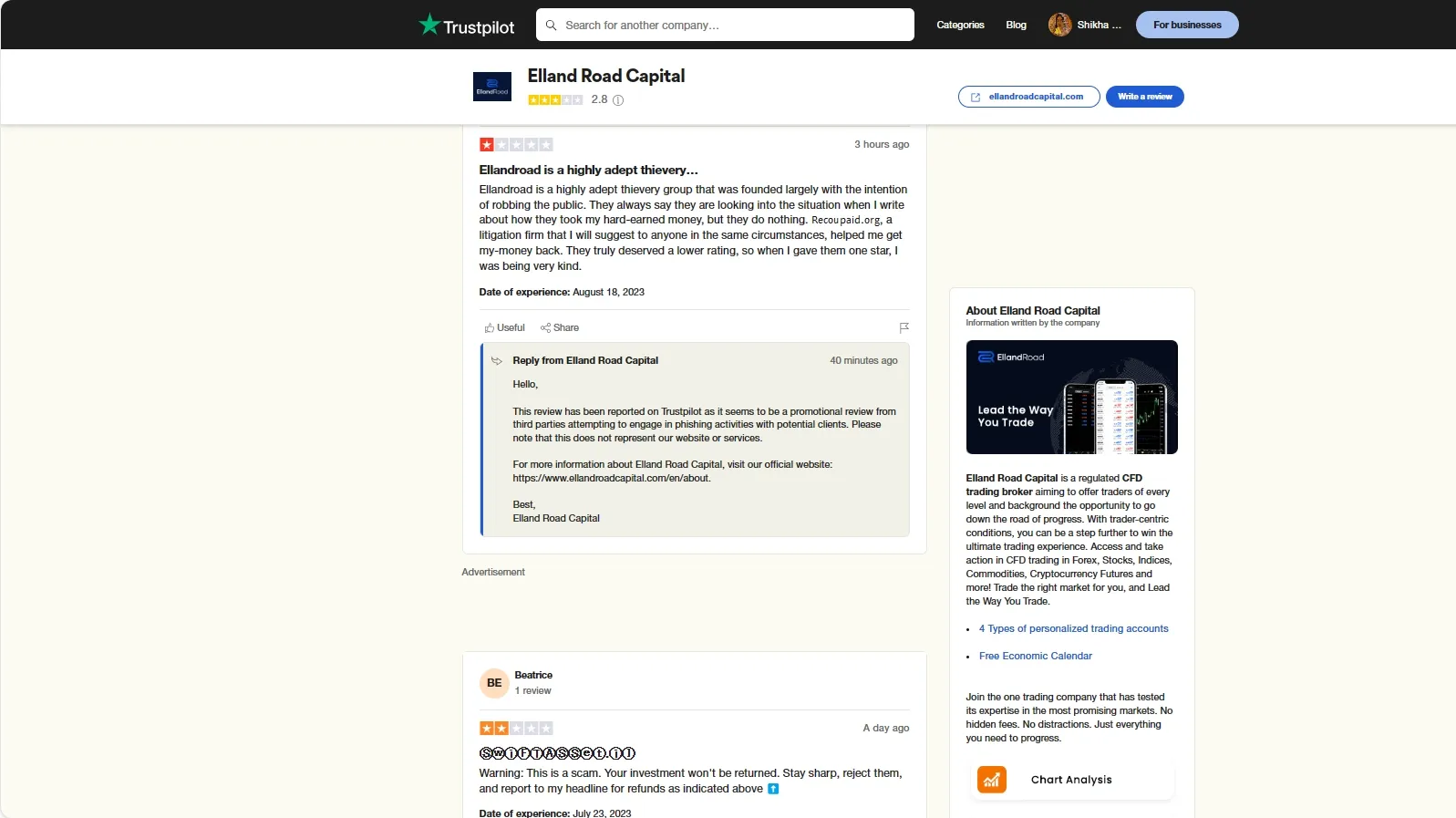This screenshot has width=1456, height=818.
Task: Click the external link icon beside ellandroadcapital.com
Action: pyautogui.click(x=976, y=97)
